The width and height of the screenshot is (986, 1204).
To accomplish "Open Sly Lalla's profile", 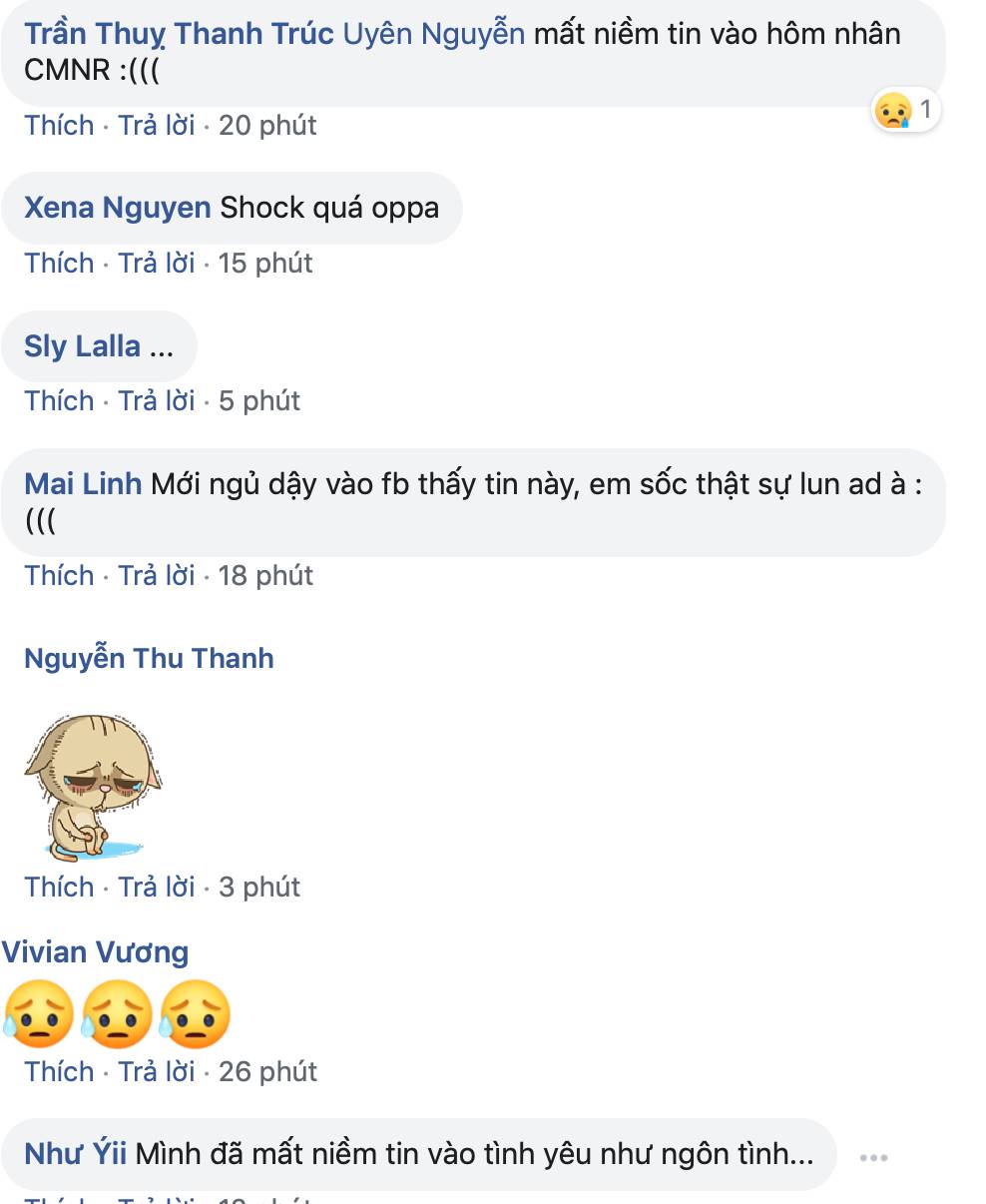I will tap(82, 346).
